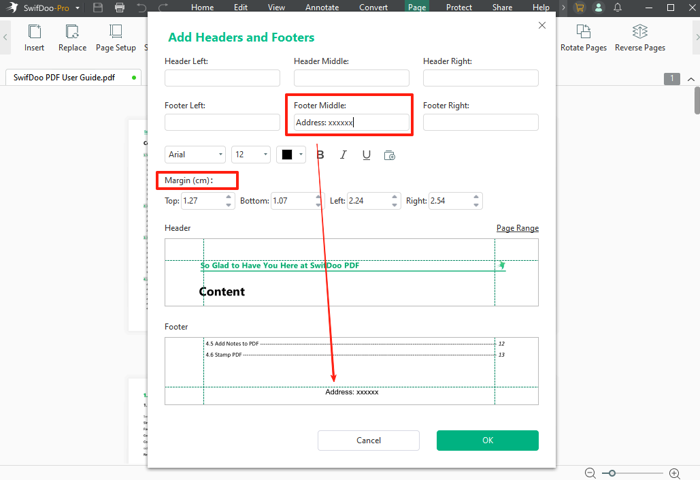Click the Footer preview area
The image size is (700, 480).
coord(351,371)
